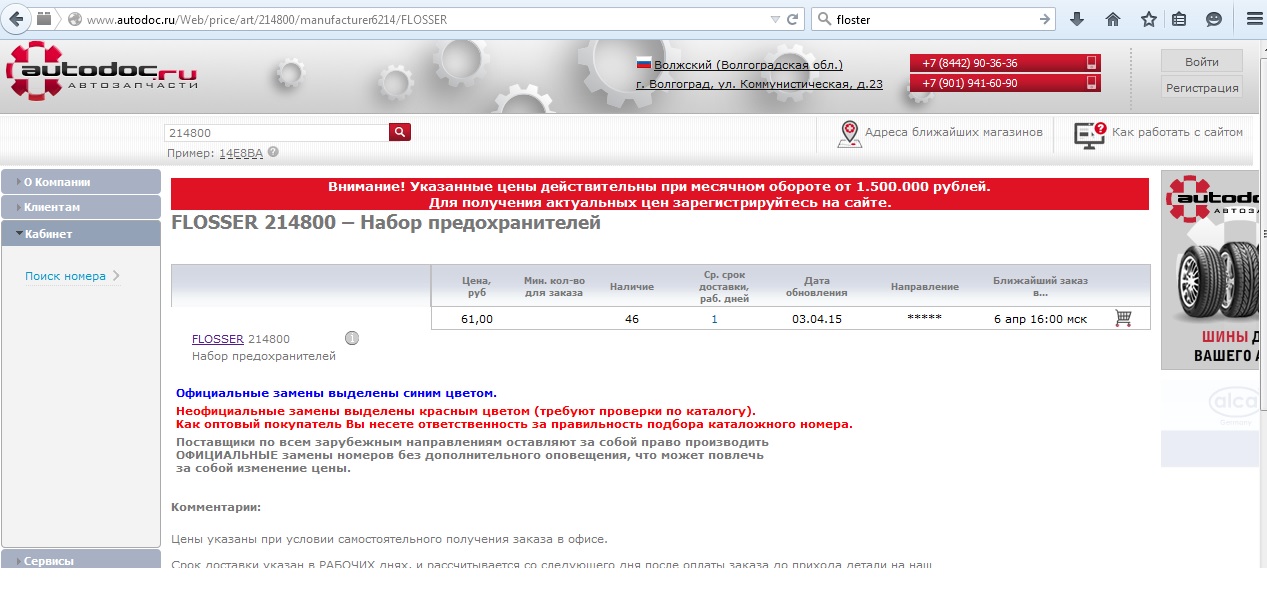Click the heading FLOSSER 214800 – Набор предохранителей
Image resolution: width=1267 pixels, height=614 pixels.
click(x=386, y=223)
